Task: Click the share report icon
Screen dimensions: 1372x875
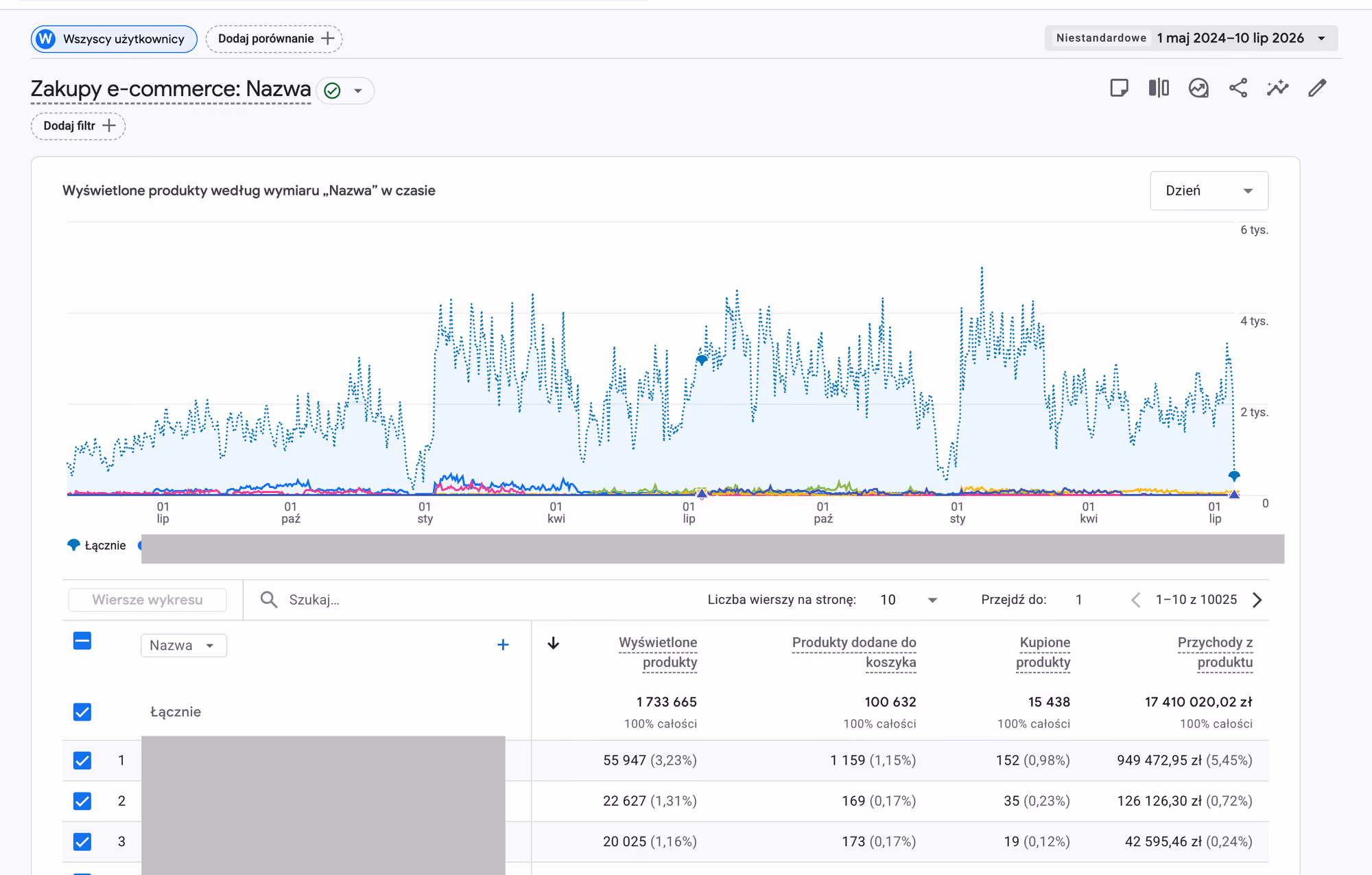Action: coord(1238,88)
